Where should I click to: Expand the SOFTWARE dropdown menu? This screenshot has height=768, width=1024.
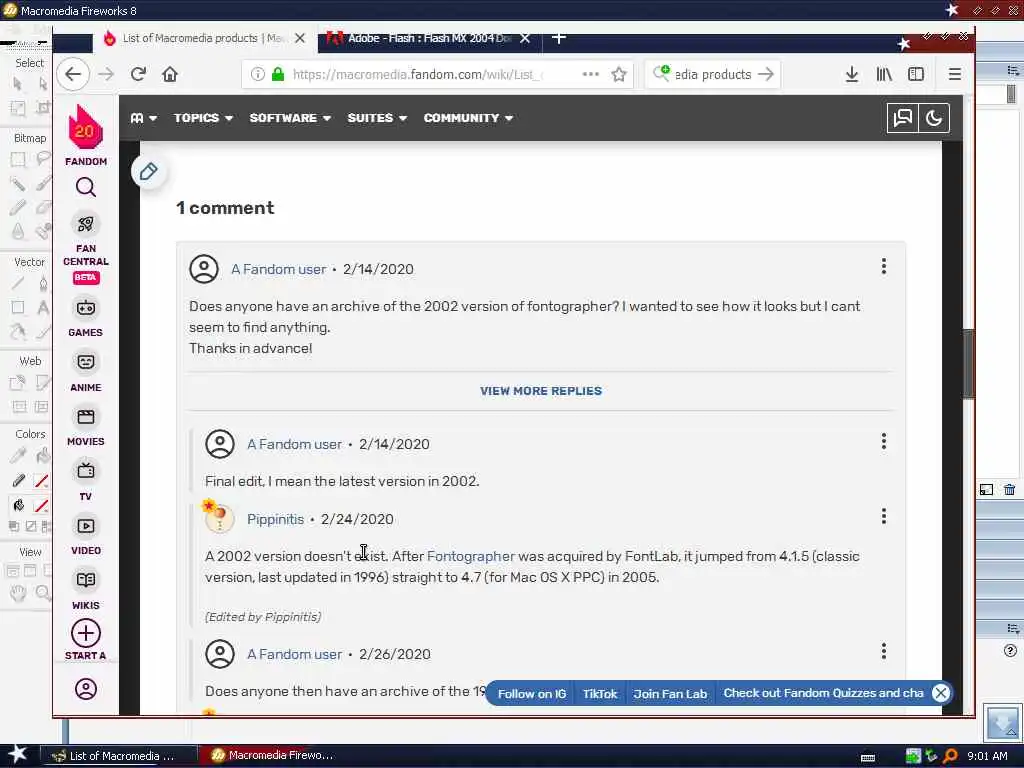point(290,118)
